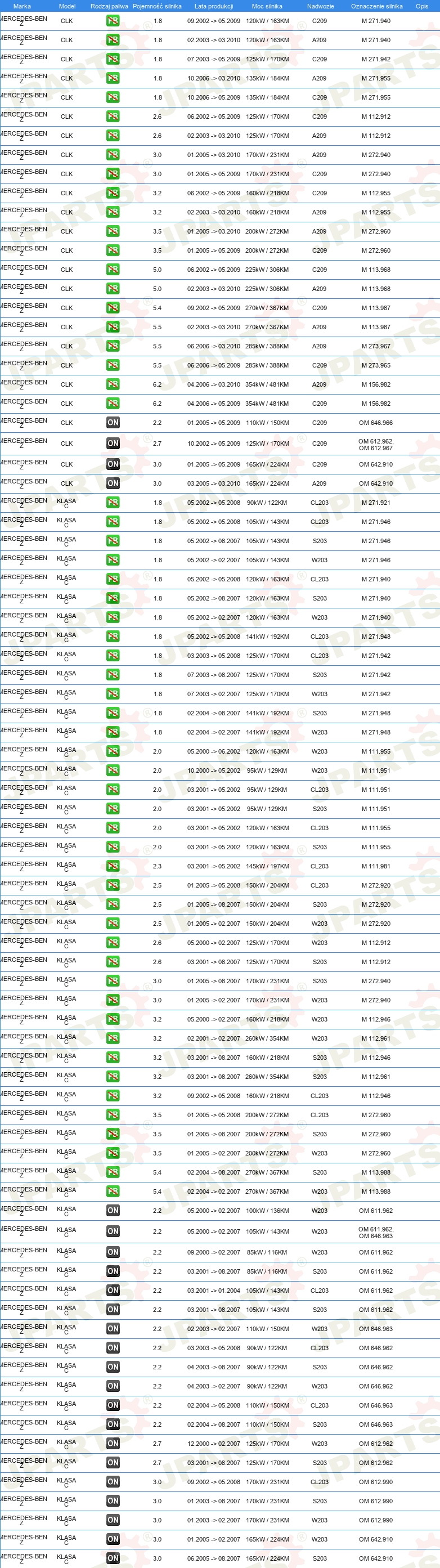The height and width of the screenshot is (1568, 440).
Task: Click the petrol icon in the CLK 6.2 C209 row
Action: click(113, 404)
